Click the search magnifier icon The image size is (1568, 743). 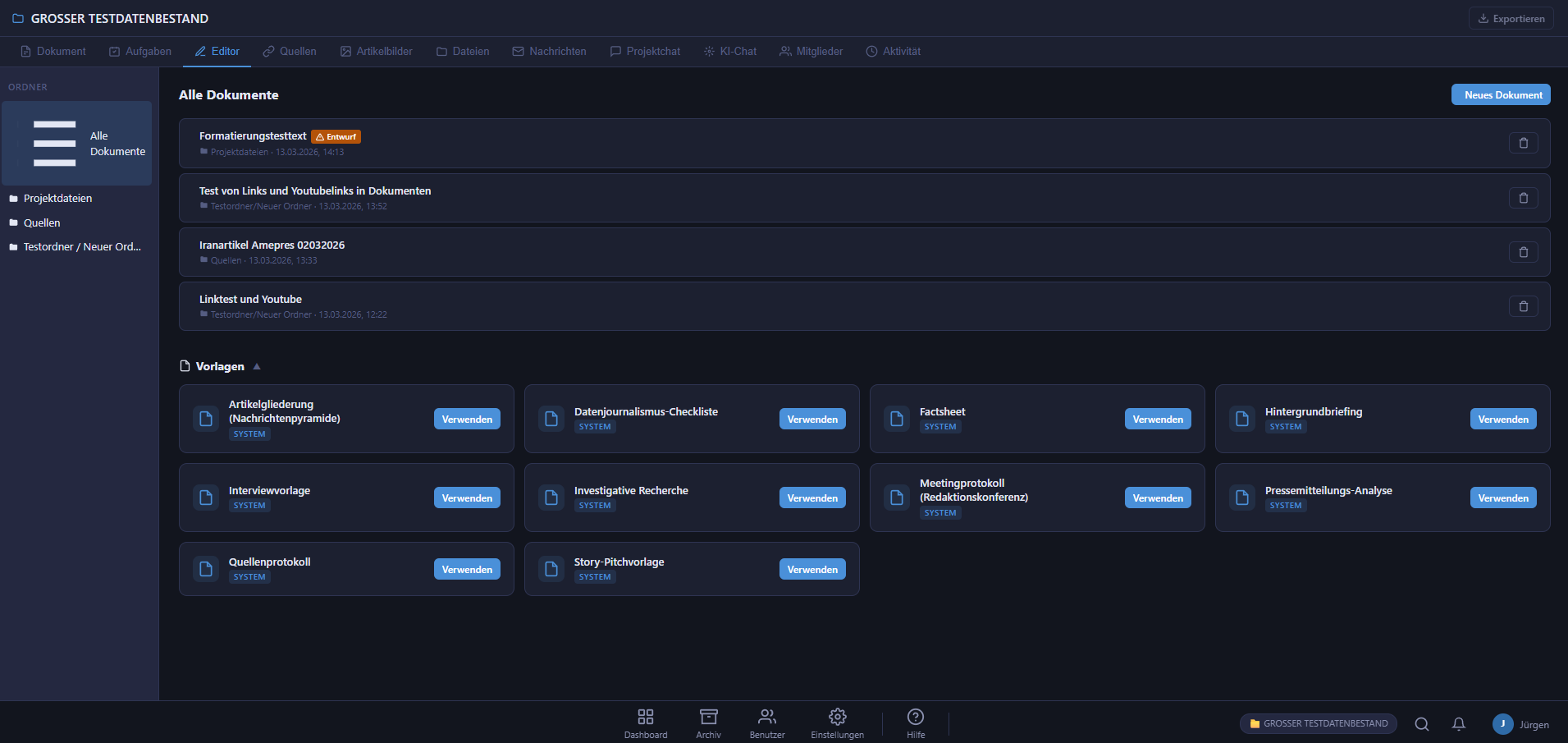[1422, 724]
